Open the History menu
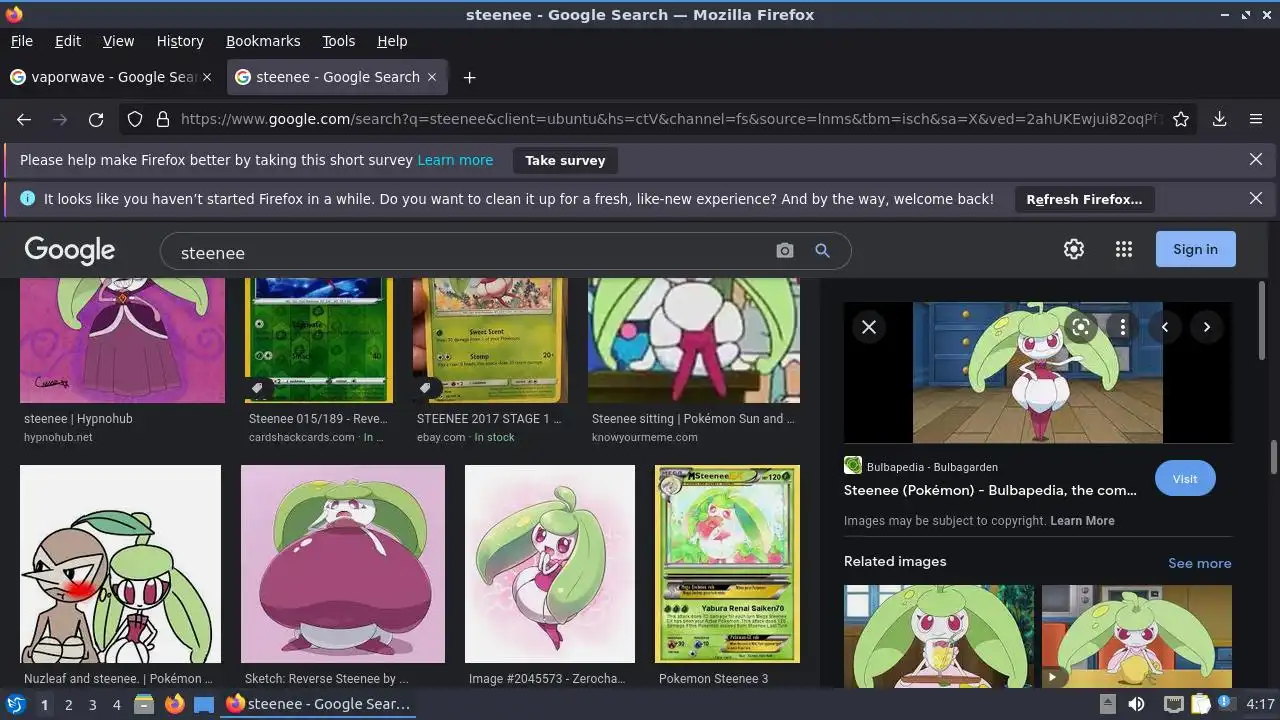The image size is (1280, 720). (x=180, y=41)
